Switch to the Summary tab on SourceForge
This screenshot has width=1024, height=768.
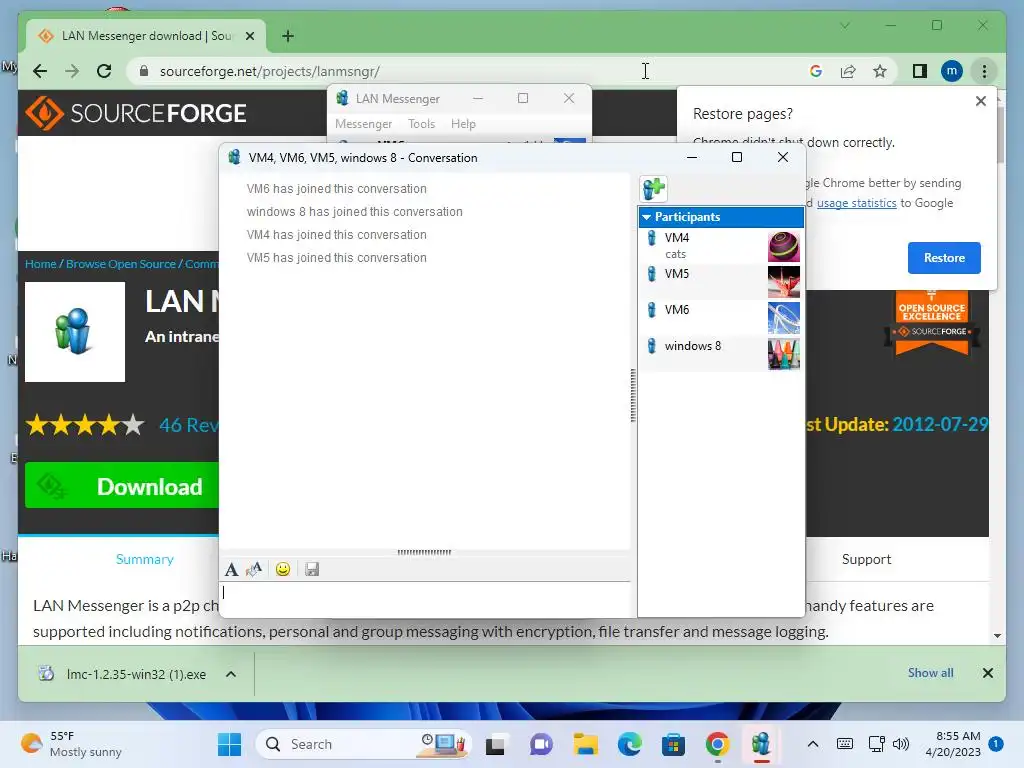(144, 559)
